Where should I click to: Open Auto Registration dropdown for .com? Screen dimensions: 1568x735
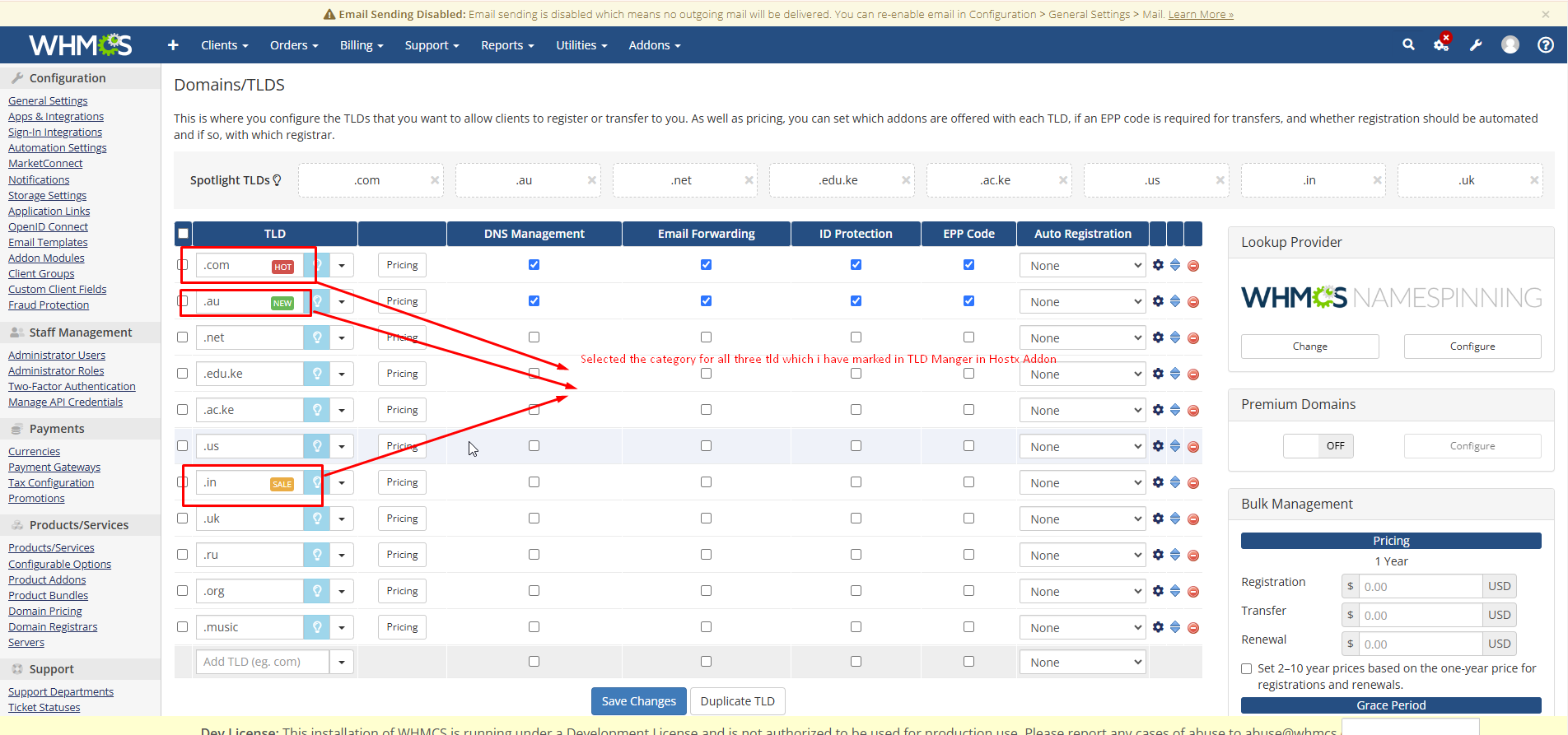point(1082,266)
